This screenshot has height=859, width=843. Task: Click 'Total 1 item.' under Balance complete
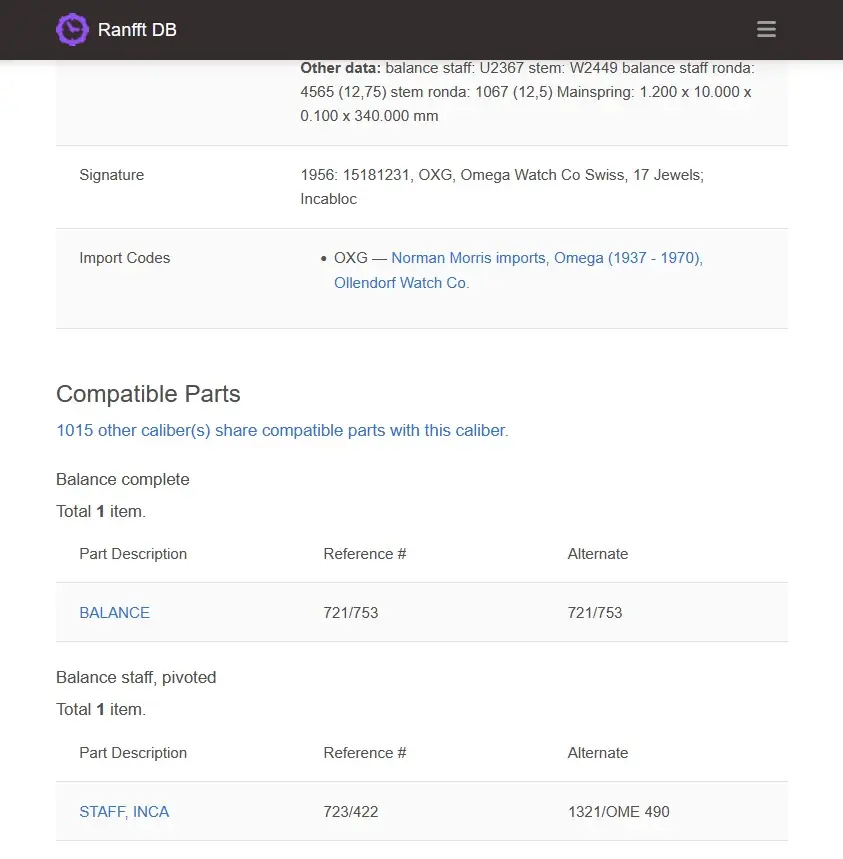click(x=101, y=511)
